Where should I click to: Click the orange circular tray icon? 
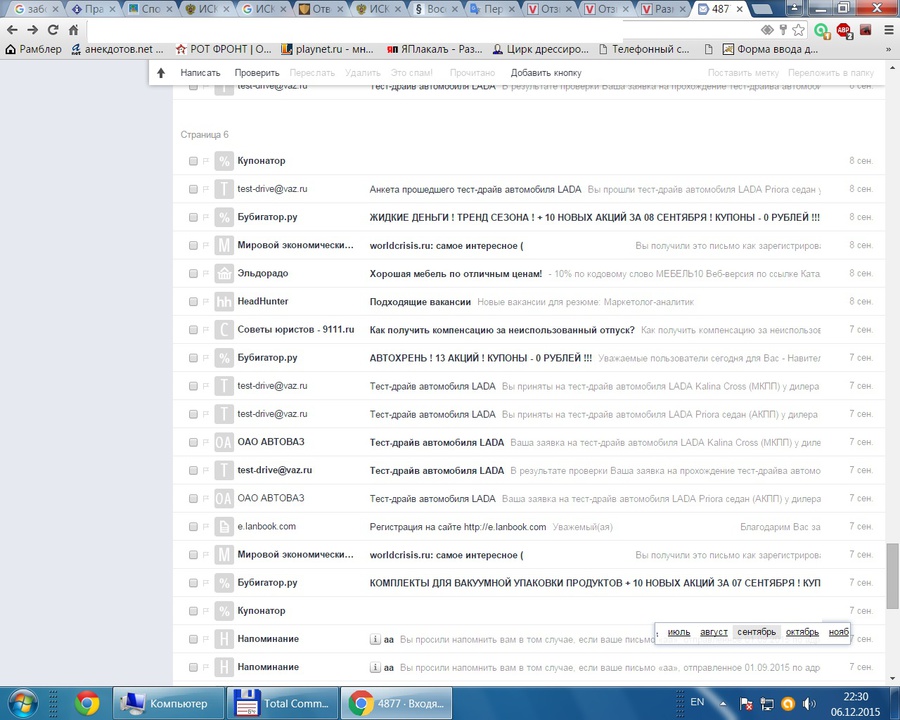tap(788, 703)
